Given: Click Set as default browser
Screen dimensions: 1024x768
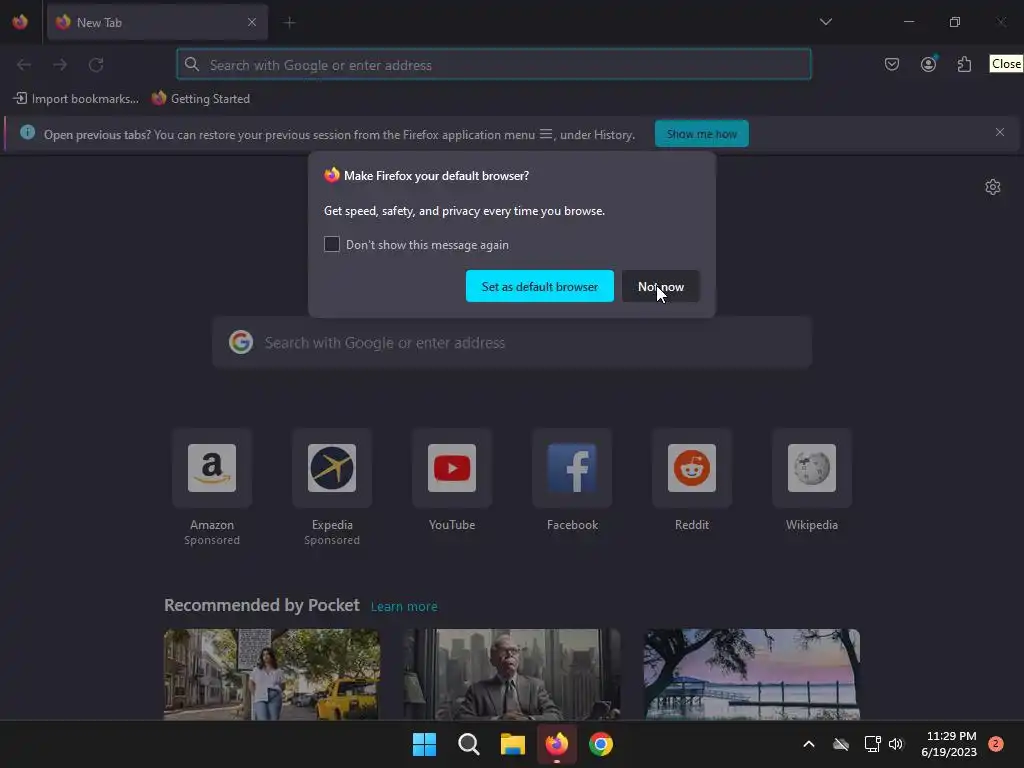Looking at the screenshot, I should tap(539, 286).
